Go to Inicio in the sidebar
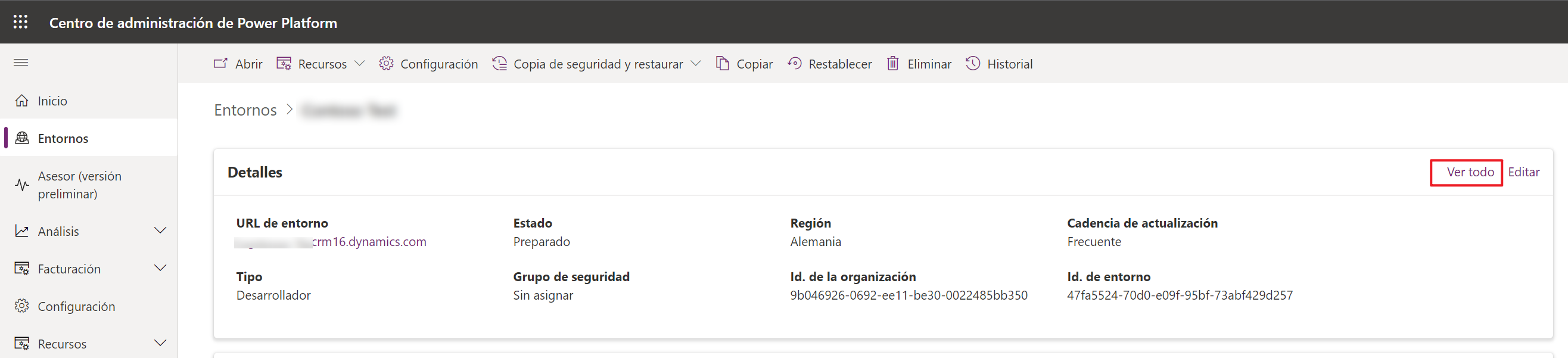1568x358 pixels. pos(89,101)
